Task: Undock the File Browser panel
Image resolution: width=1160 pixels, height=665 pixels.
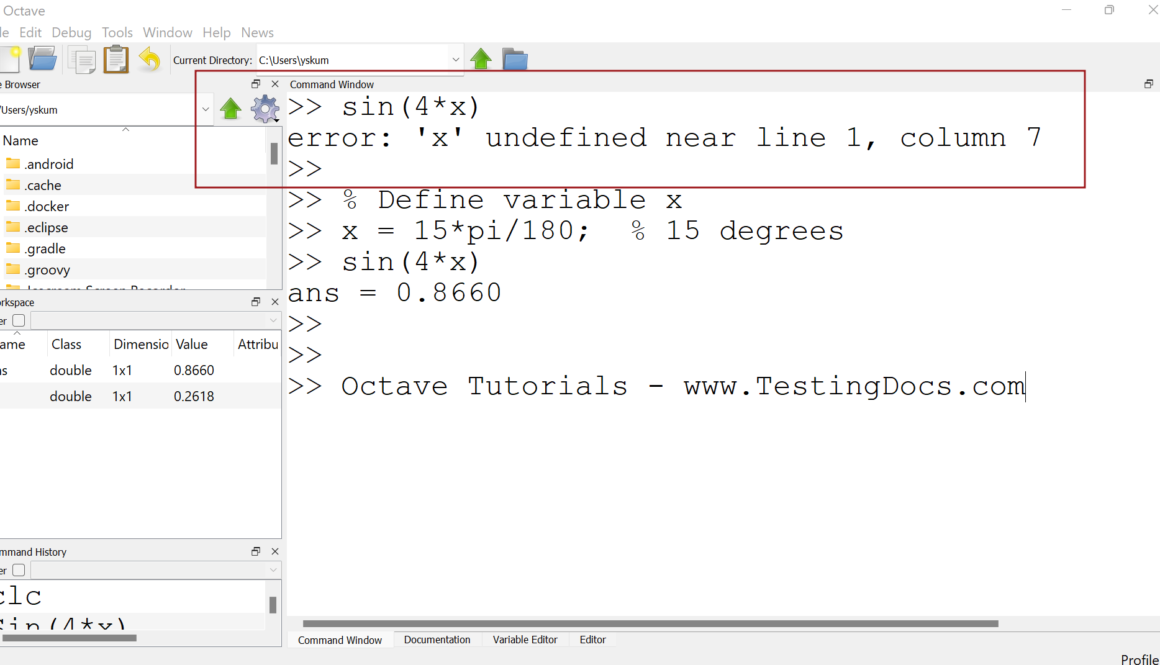Action: [x=256, y=84]
